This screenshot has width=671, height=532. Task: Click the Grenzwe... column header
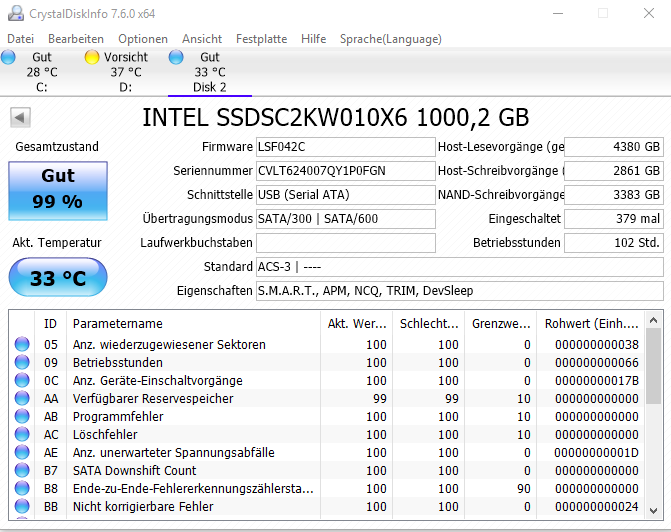tap(501, 324)
